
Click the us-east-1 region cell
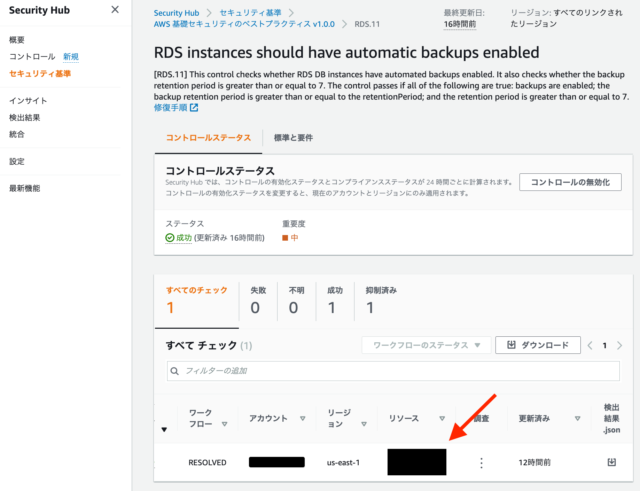click(343, 462)
